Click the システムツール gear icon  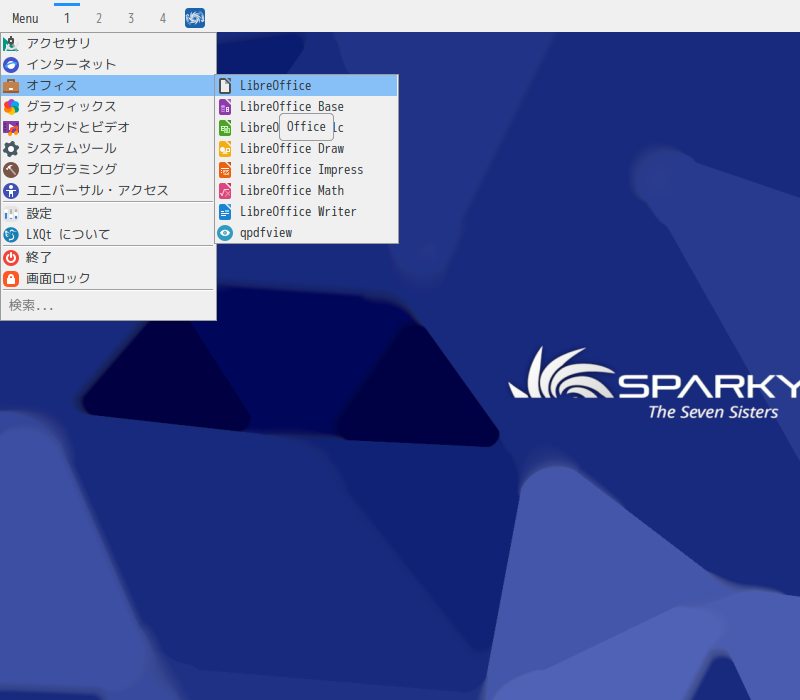[x=11, y=148]
